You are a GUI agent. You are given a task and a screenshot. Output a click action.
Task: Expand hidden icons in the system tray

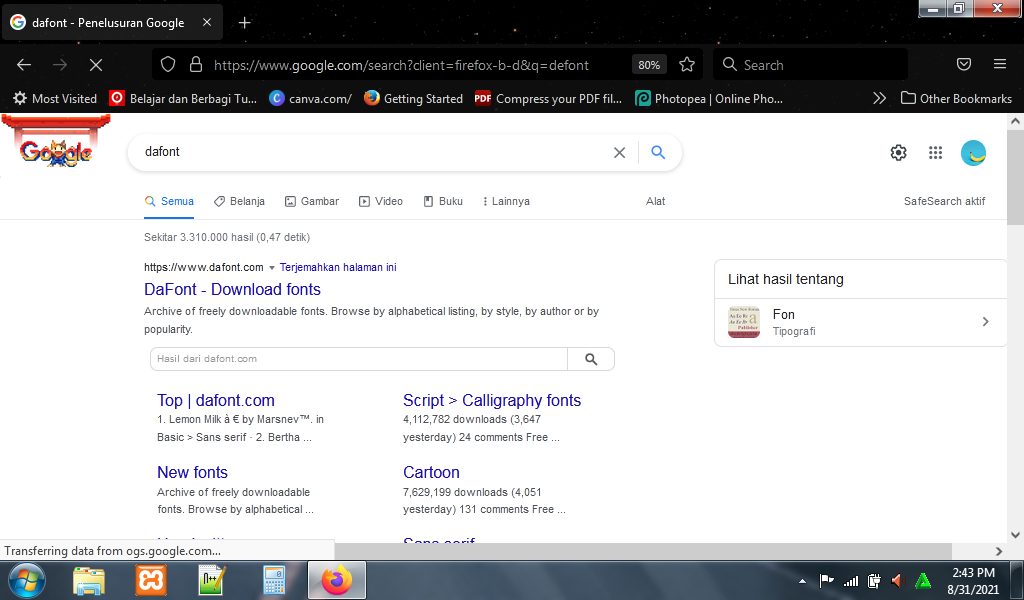(x=802, y=580)
